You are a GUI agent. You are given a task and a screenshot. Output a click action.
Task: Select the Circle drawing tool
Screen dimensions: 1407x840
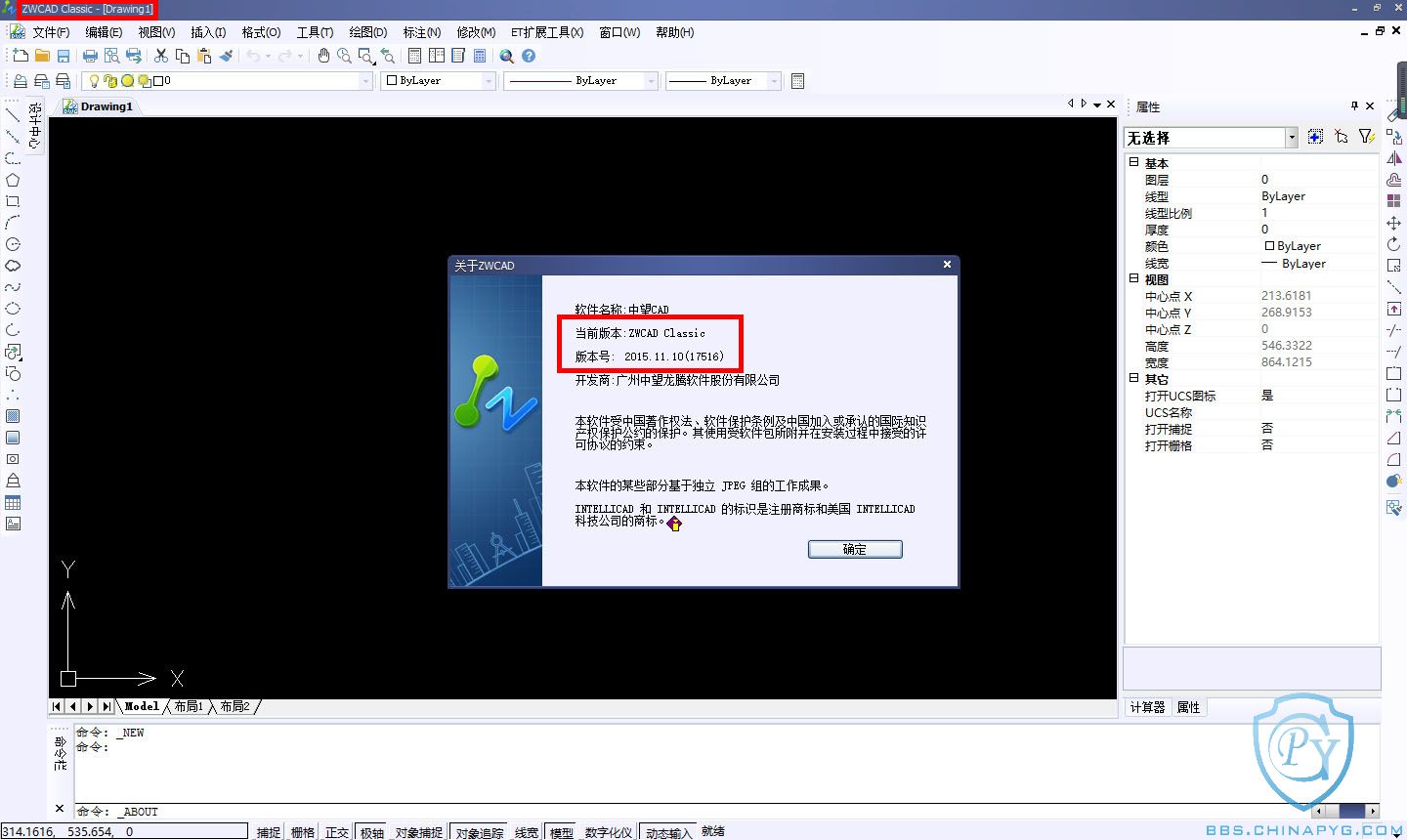[13, 244]
